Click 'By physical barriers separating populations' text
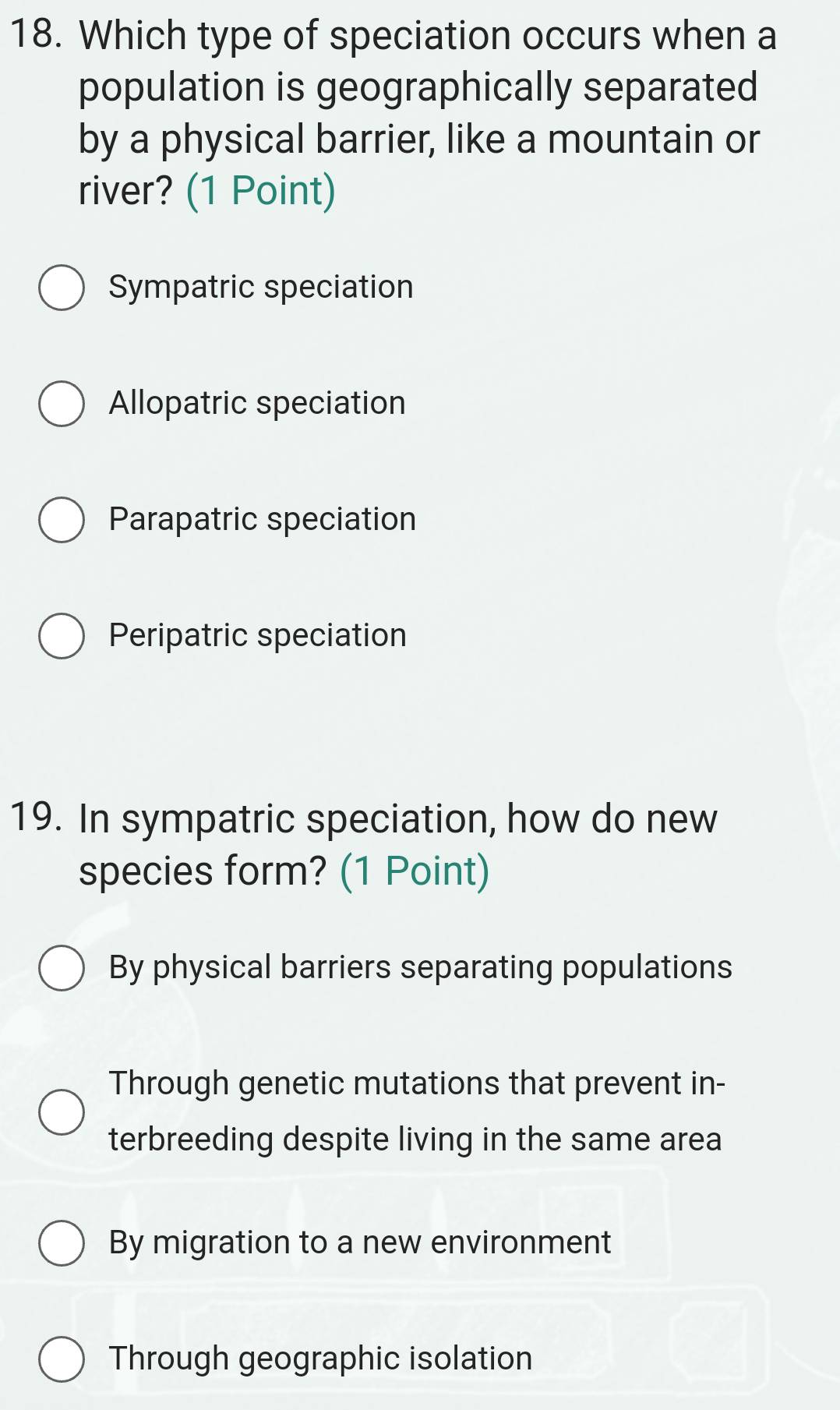 (x=421, y=968)
